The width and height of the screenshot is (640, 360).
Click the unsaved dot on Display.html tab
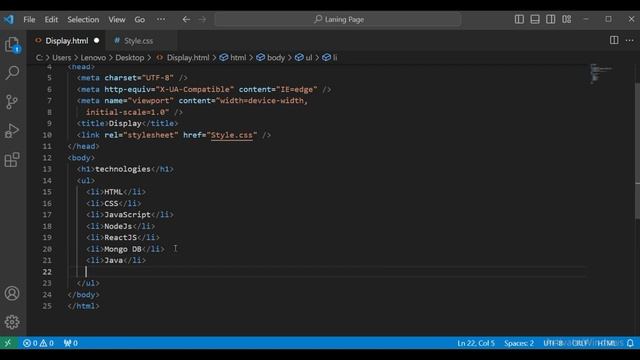[x=96, y=40]
